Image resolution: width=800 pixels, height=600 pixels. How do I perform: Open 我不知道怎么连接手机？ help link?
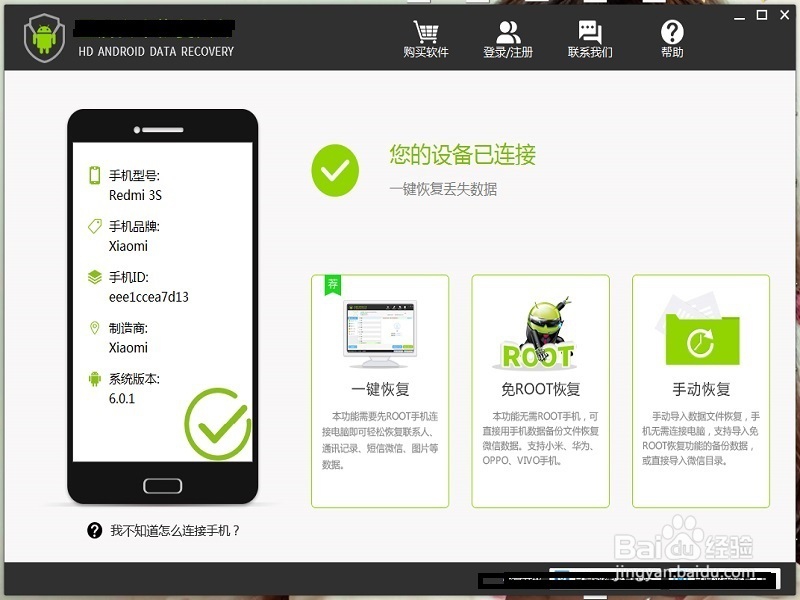pos(175,531)
